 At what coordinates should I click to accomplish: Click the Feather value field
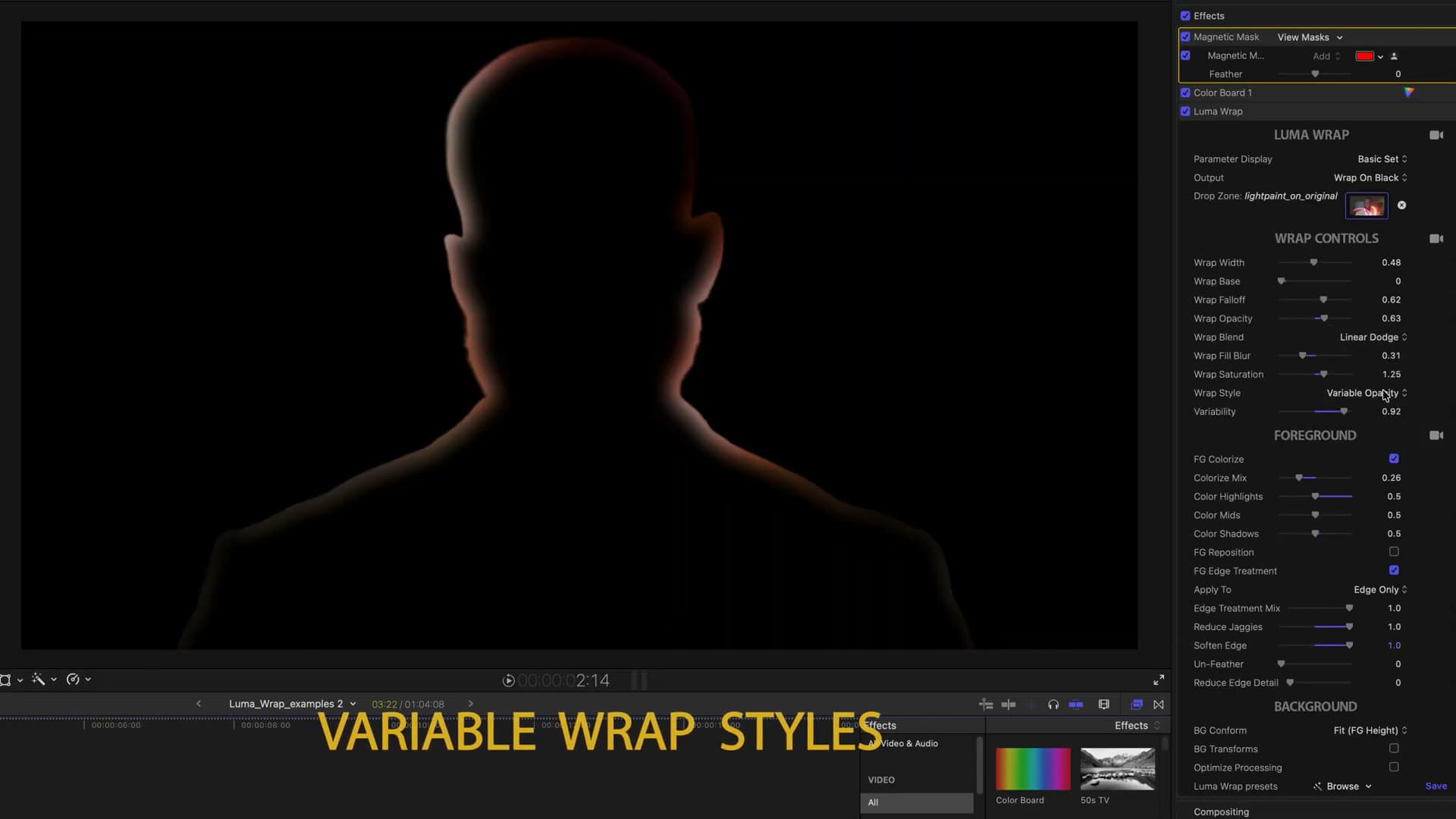[1398, 74]
